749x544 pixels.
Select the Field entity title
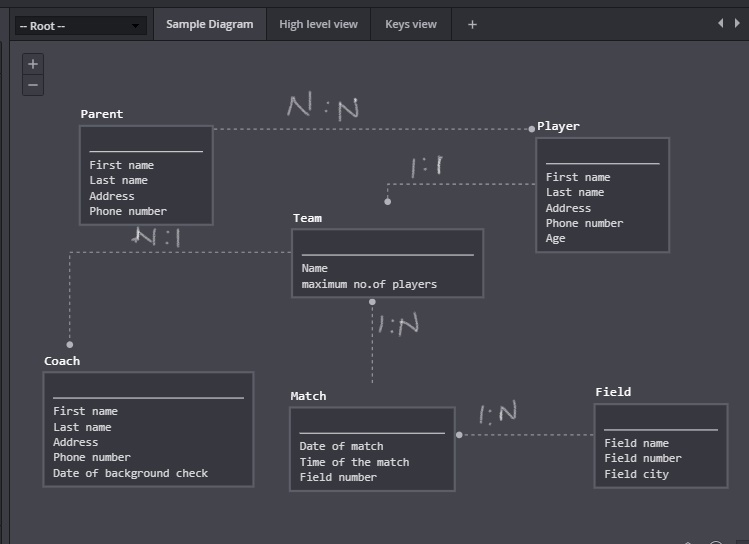coord(613,392)
